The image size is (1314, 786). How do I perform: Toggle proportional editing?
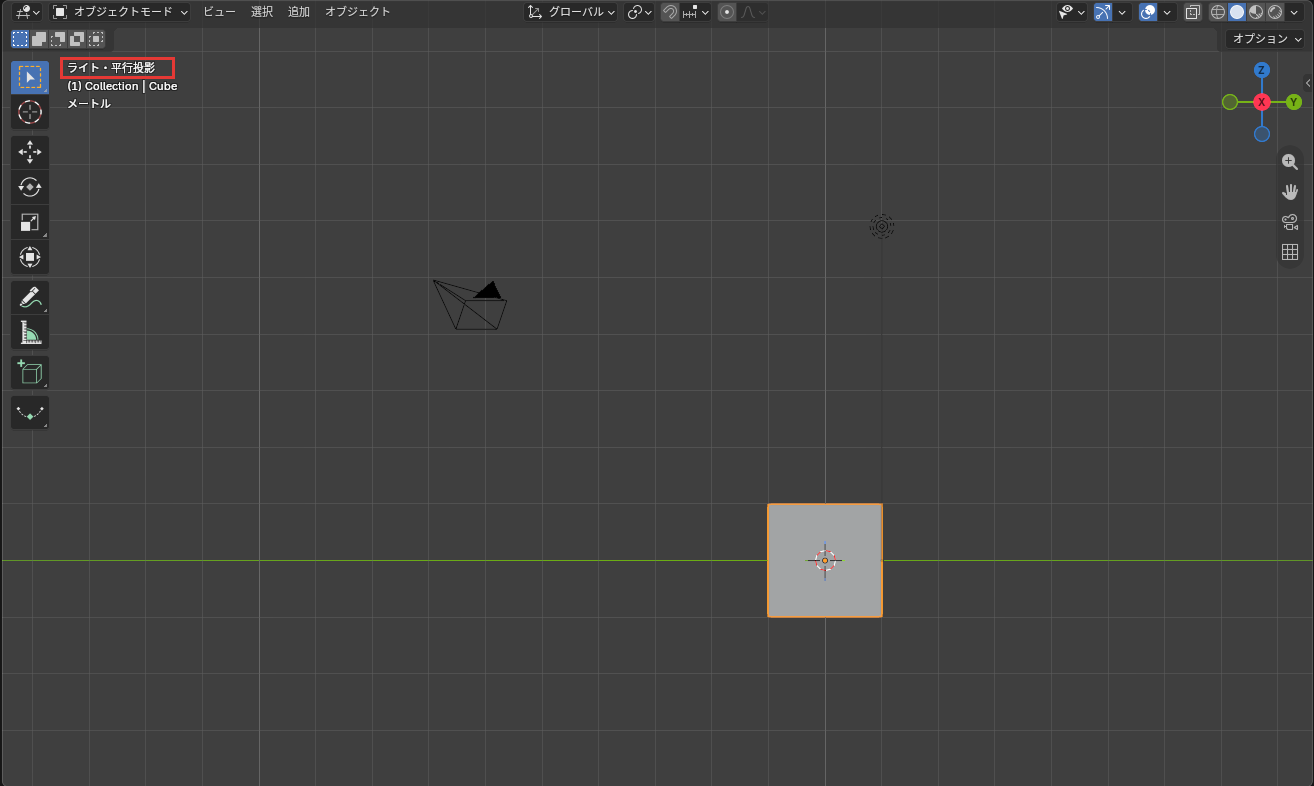727,12
